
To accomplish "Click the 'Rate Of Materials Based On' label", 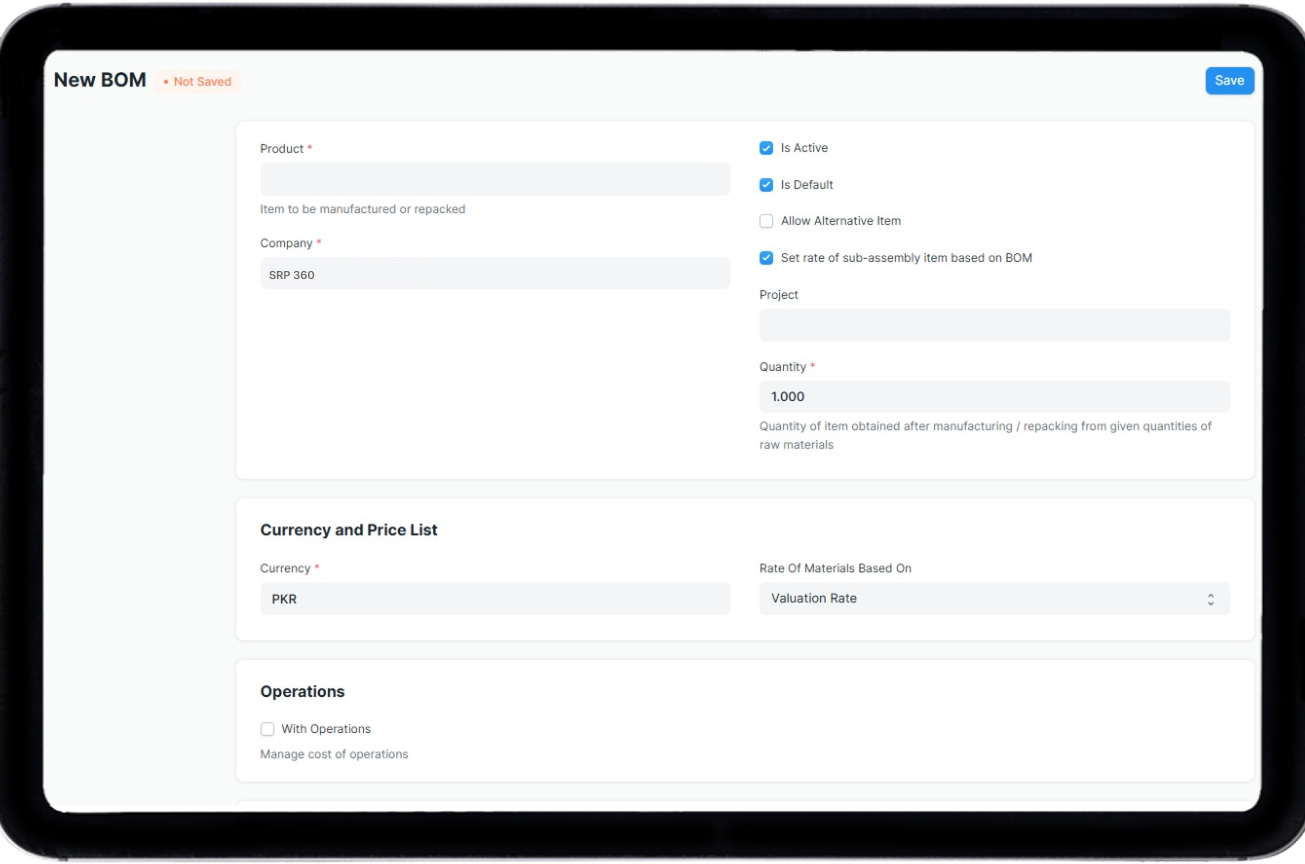I will pos(835,568).
